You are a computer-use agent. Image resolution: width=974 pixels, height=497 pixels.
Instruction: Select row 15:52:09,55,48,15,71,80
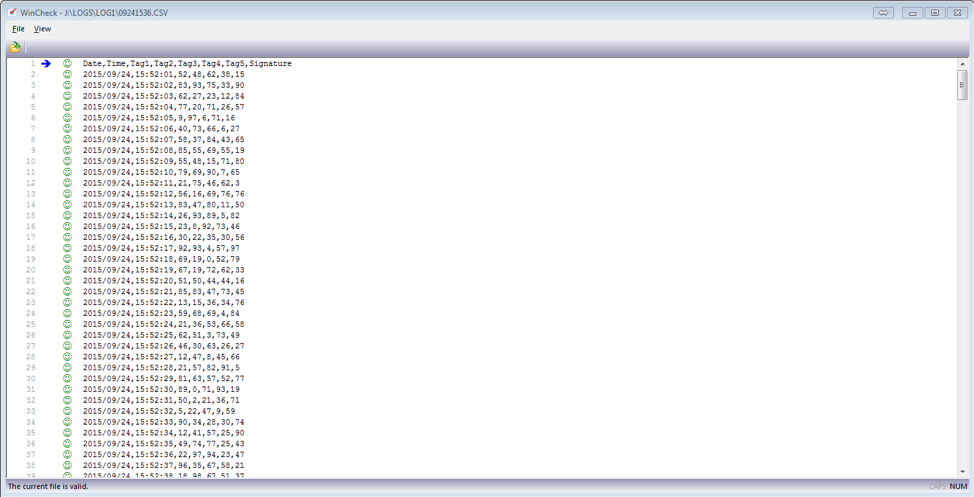pyautogui.click(x=163, y=161)
